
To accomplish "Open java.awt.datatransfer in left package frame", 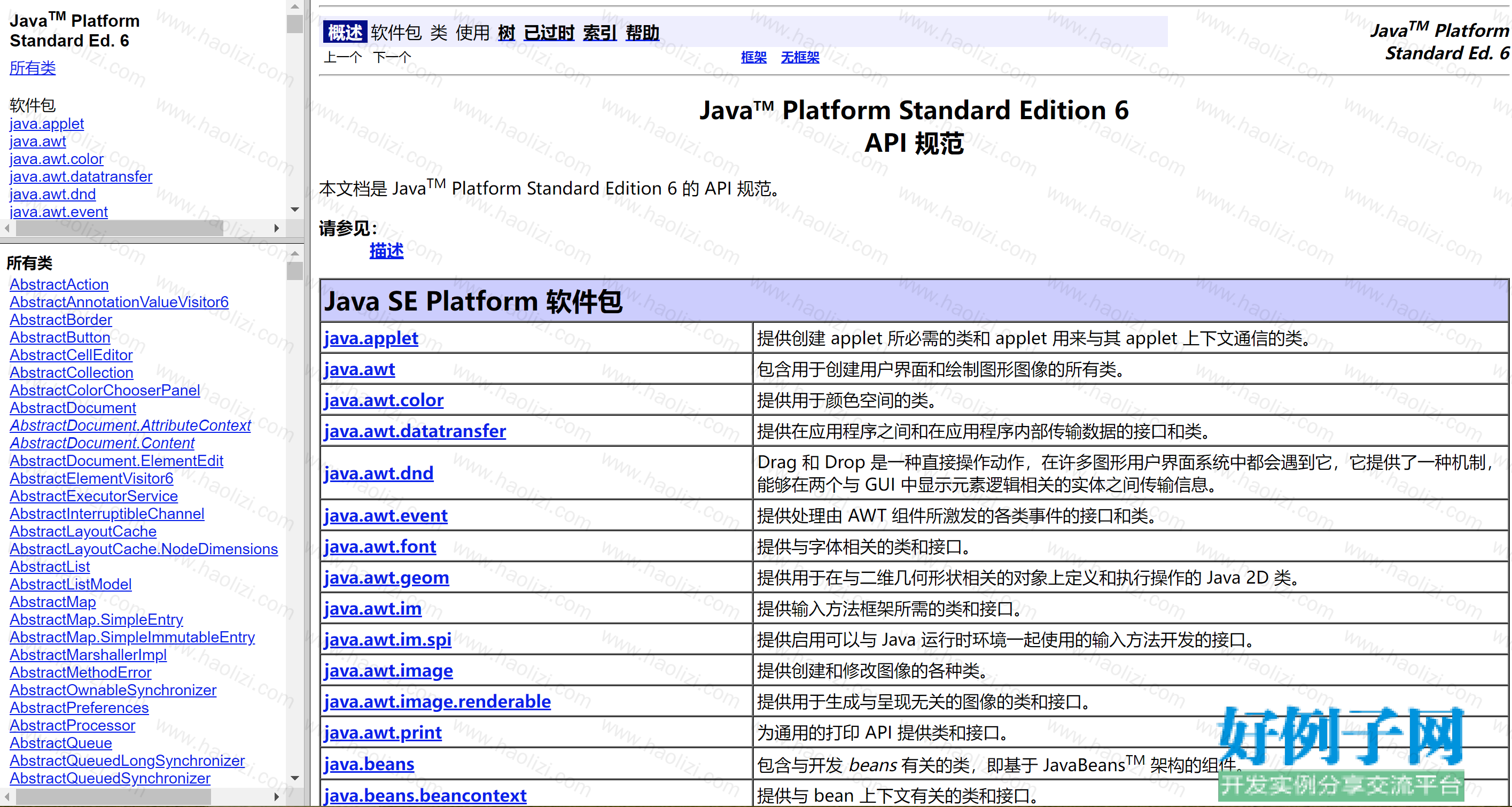I will coord(81,176).
